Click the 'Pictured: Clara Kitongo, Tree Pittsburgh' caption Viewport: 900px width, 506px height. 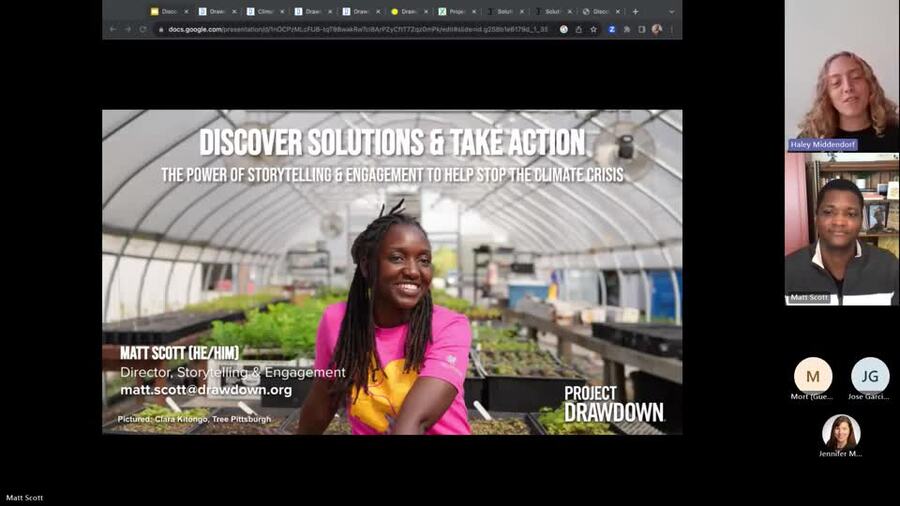click(194, 419)
